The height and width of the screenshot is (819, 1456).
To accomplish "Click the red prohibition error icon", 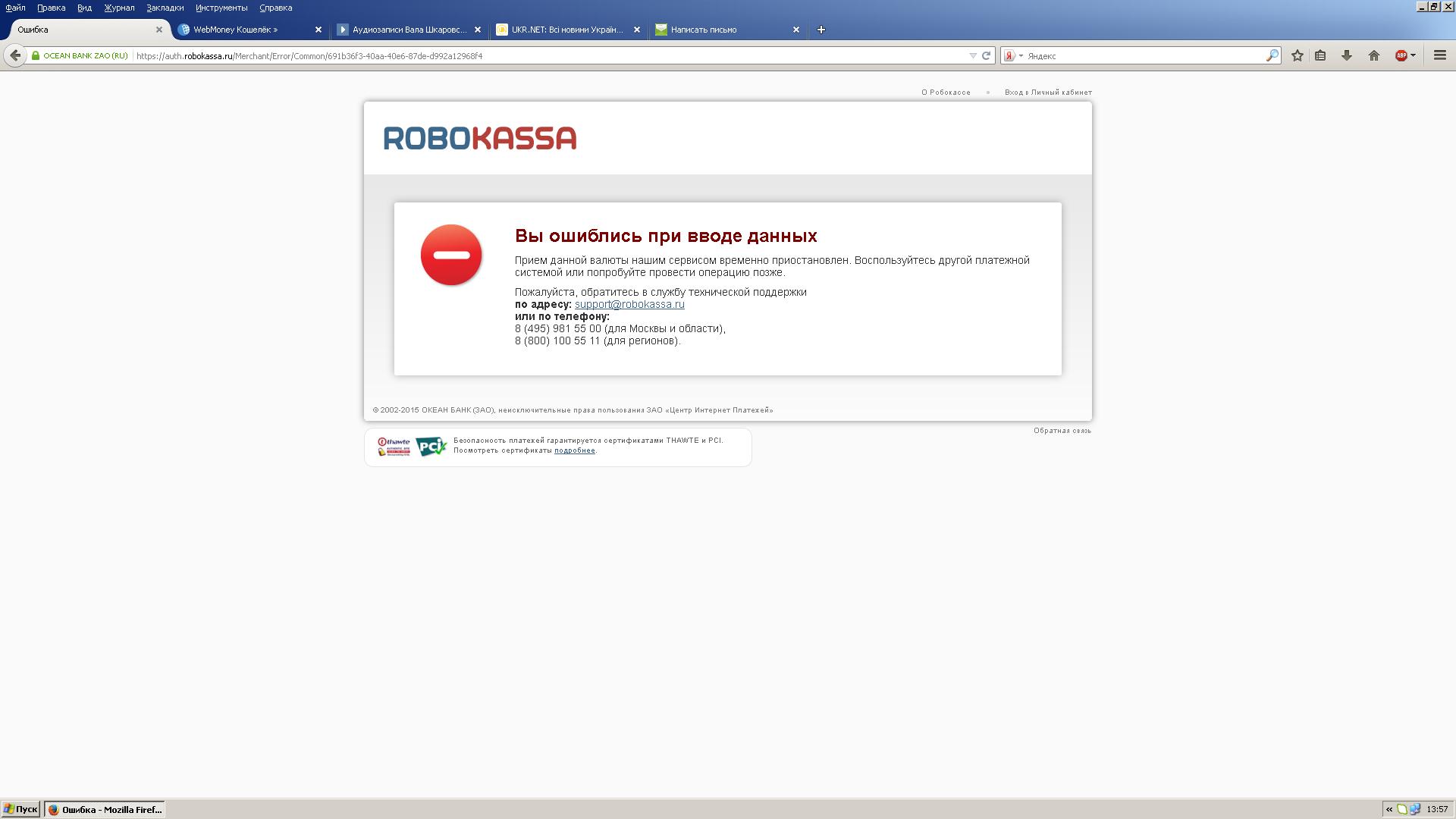I will coord(451,255).
